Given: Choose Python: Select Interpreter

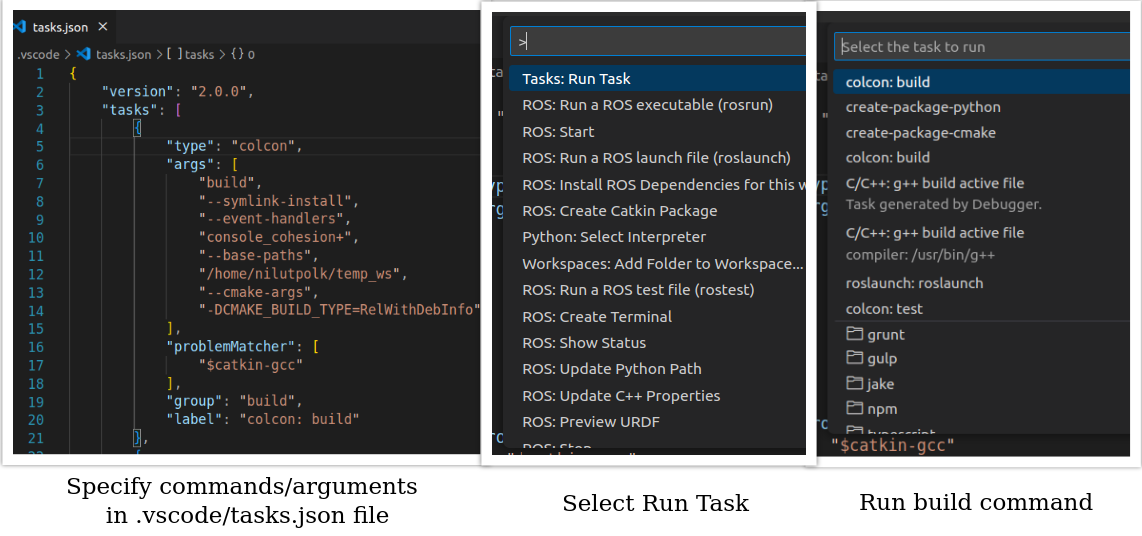Looking at the screenshot, I should (x=657, y=237).
